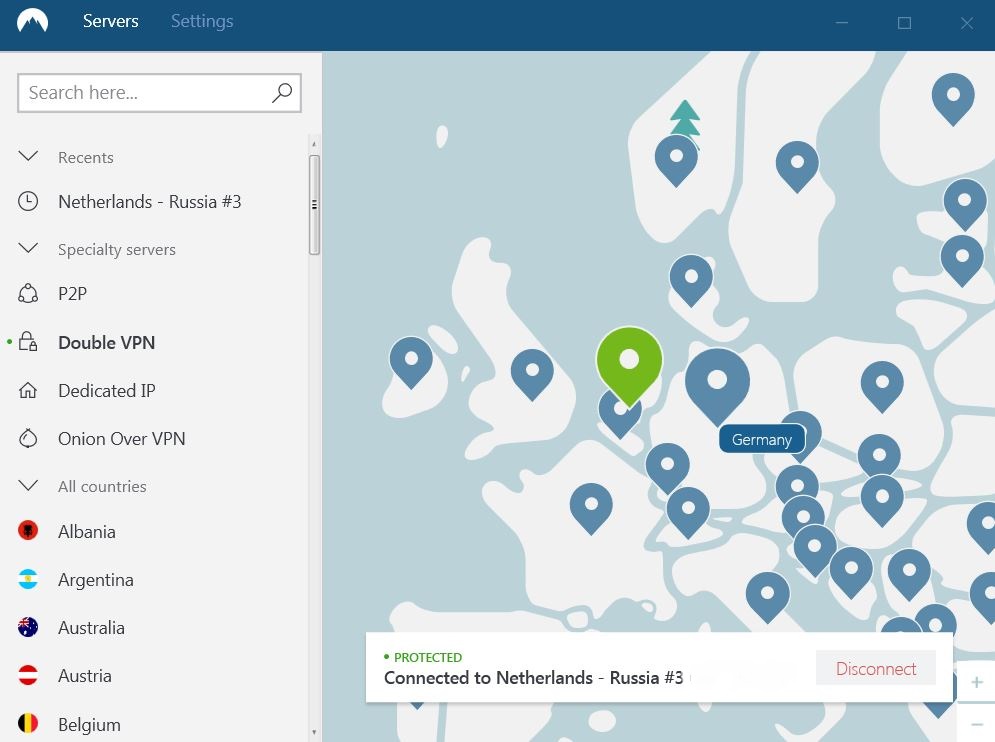Click the Argentina flag icon
This screenshot has height=742, width=995.
(28, 579)
